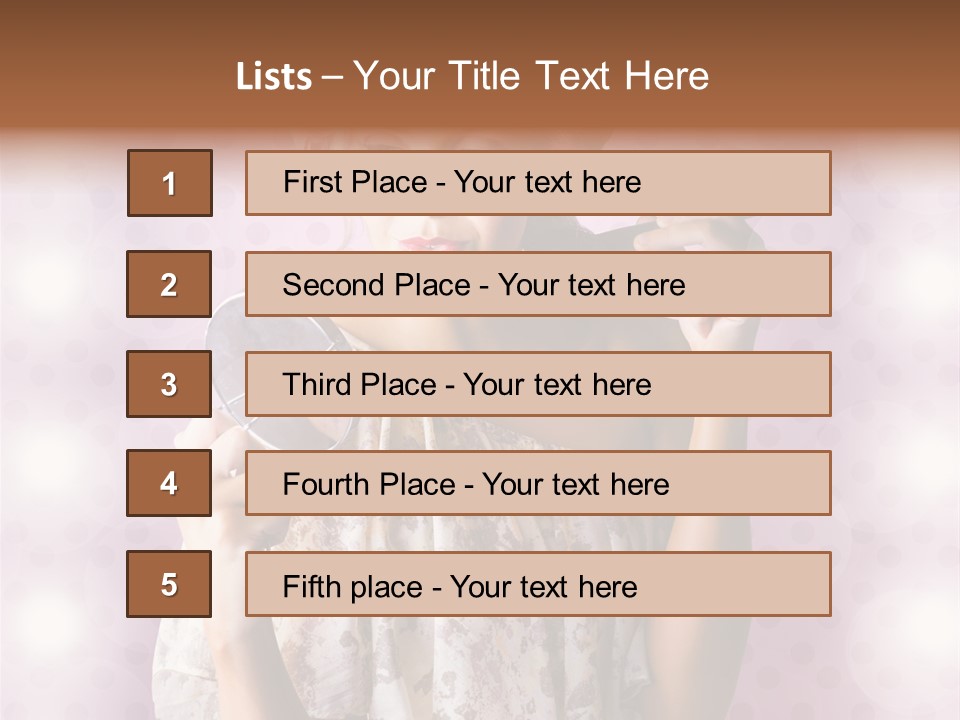Click empty right end of Fifth place bar

click(x=760, y=584)
